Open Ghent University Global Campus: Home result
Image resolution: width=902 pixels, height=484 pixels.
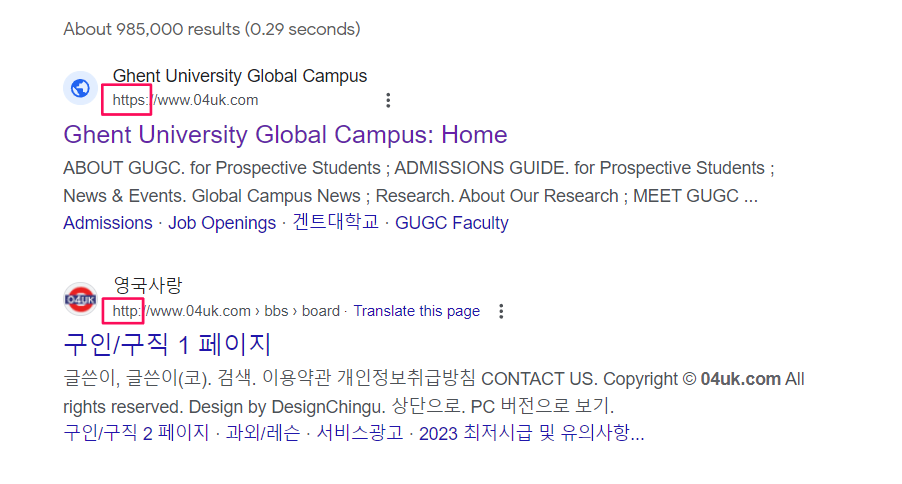[285, 135]
